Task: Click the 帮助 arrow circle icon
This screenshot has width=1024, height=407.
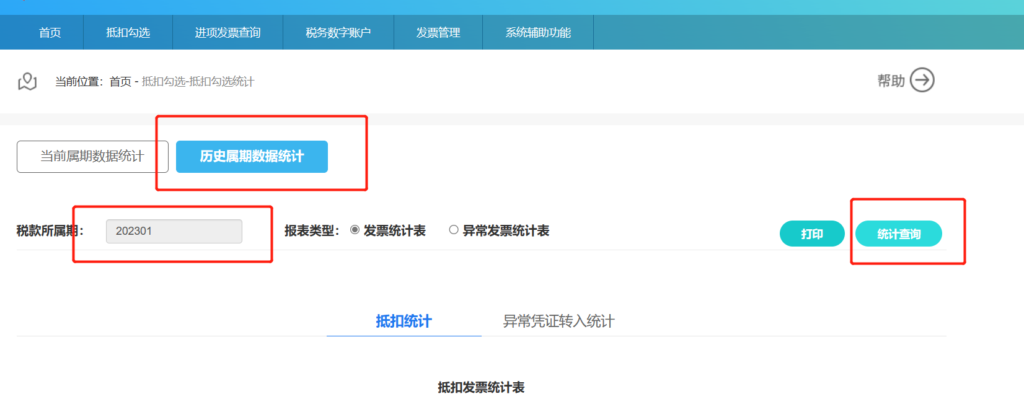Action: pos(923,80)
